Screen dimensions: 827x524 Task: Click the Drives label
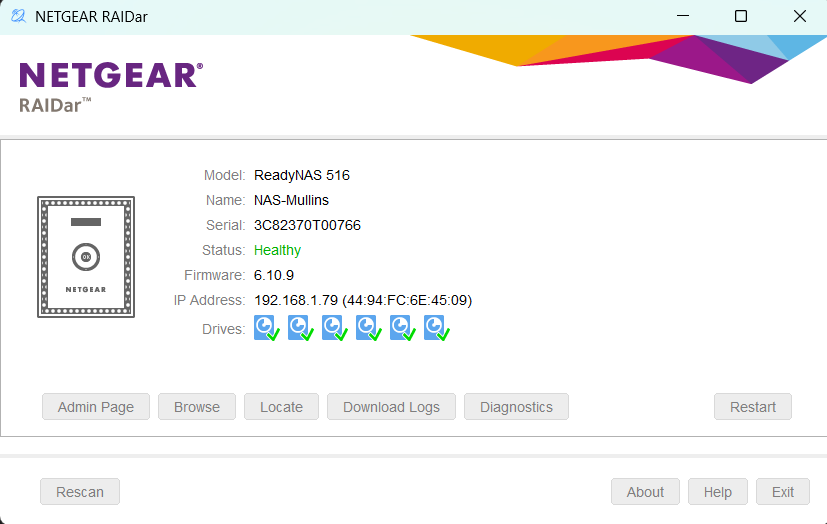coord(224,329)
